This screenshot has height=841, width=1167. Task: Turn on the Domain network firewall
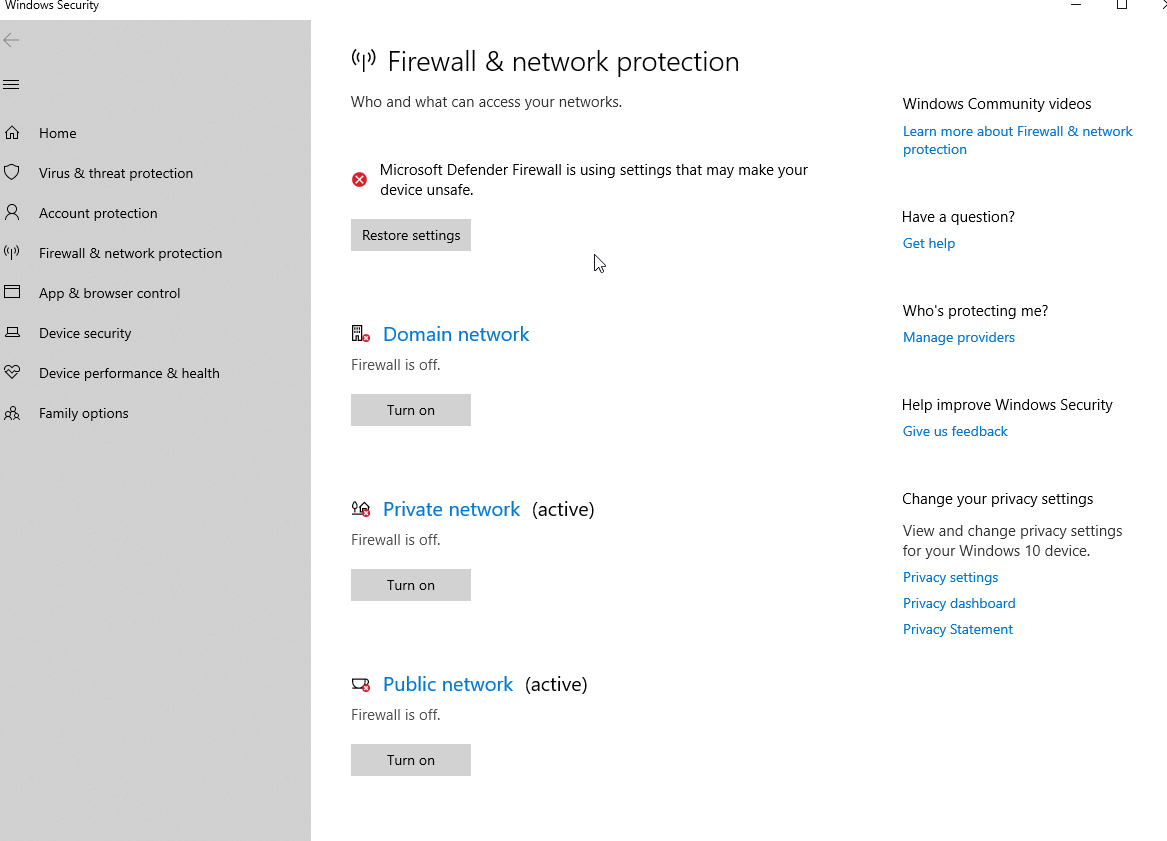pyautogui.click(x=410, y=410)
